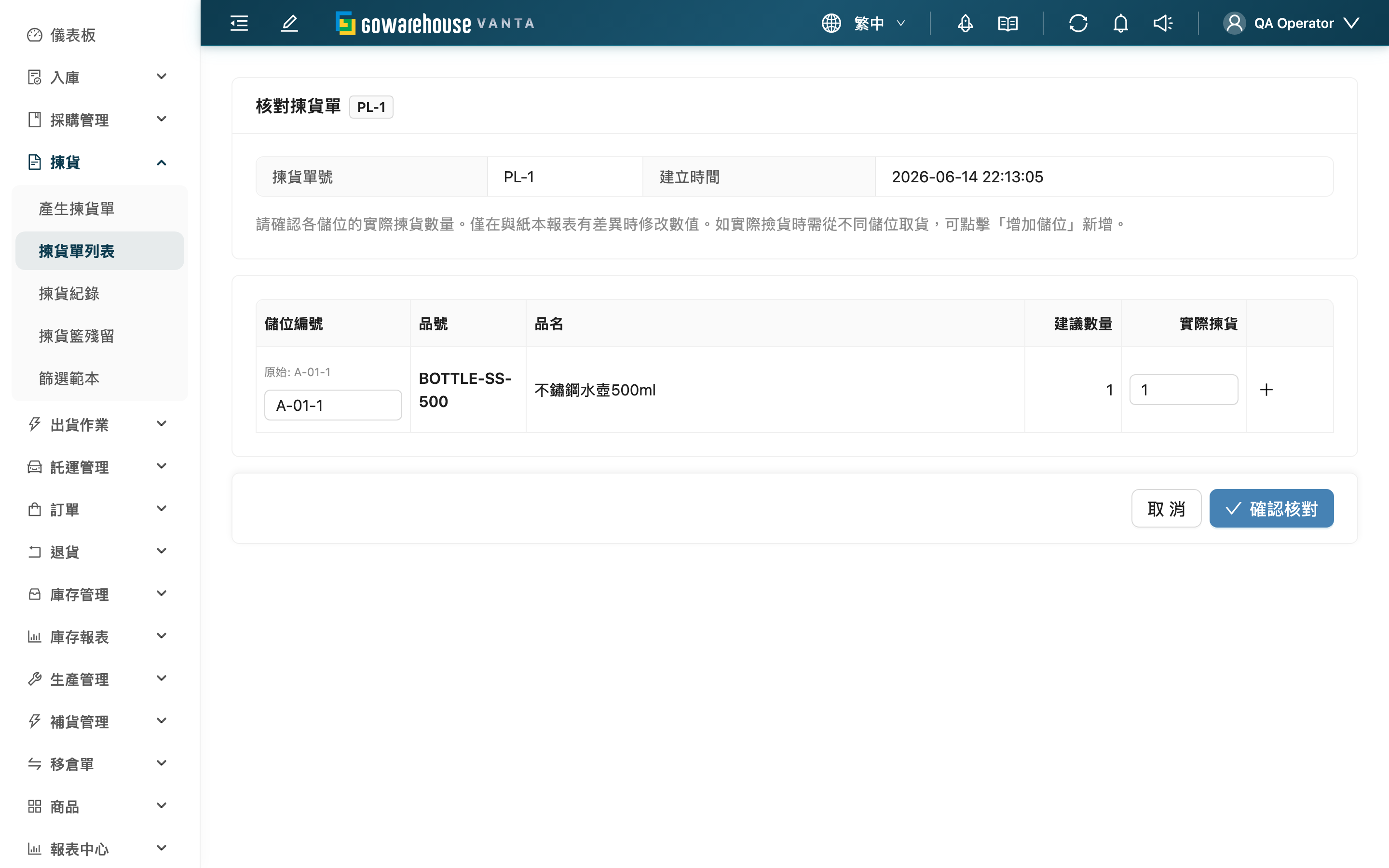The height and width of the screenshot is (868, 1389).
Task: Expand the 採購管理 menu chevron
Action: tap(161, 119)
